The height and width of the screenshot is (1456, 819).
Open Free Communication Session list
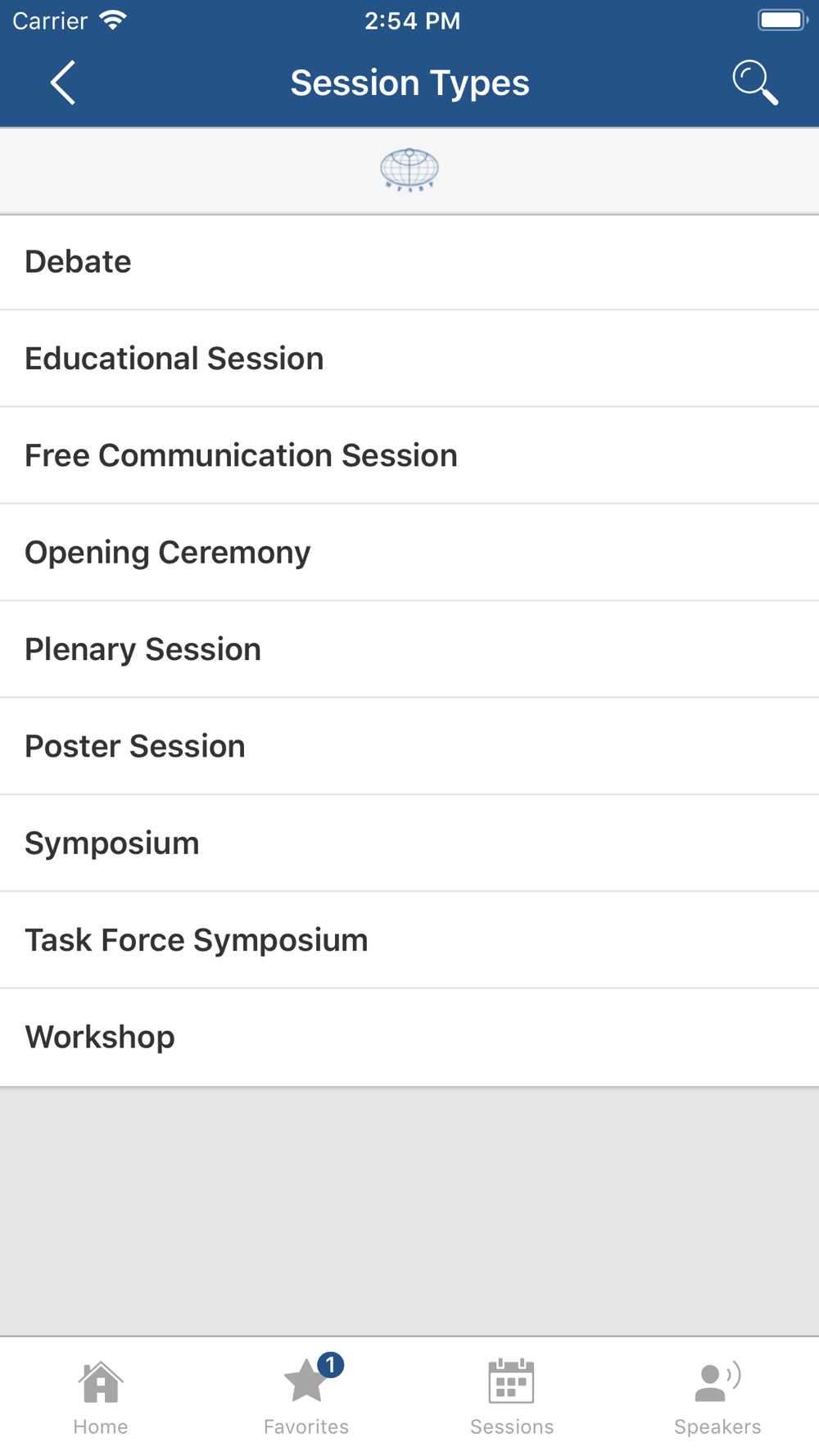[409, 455]
